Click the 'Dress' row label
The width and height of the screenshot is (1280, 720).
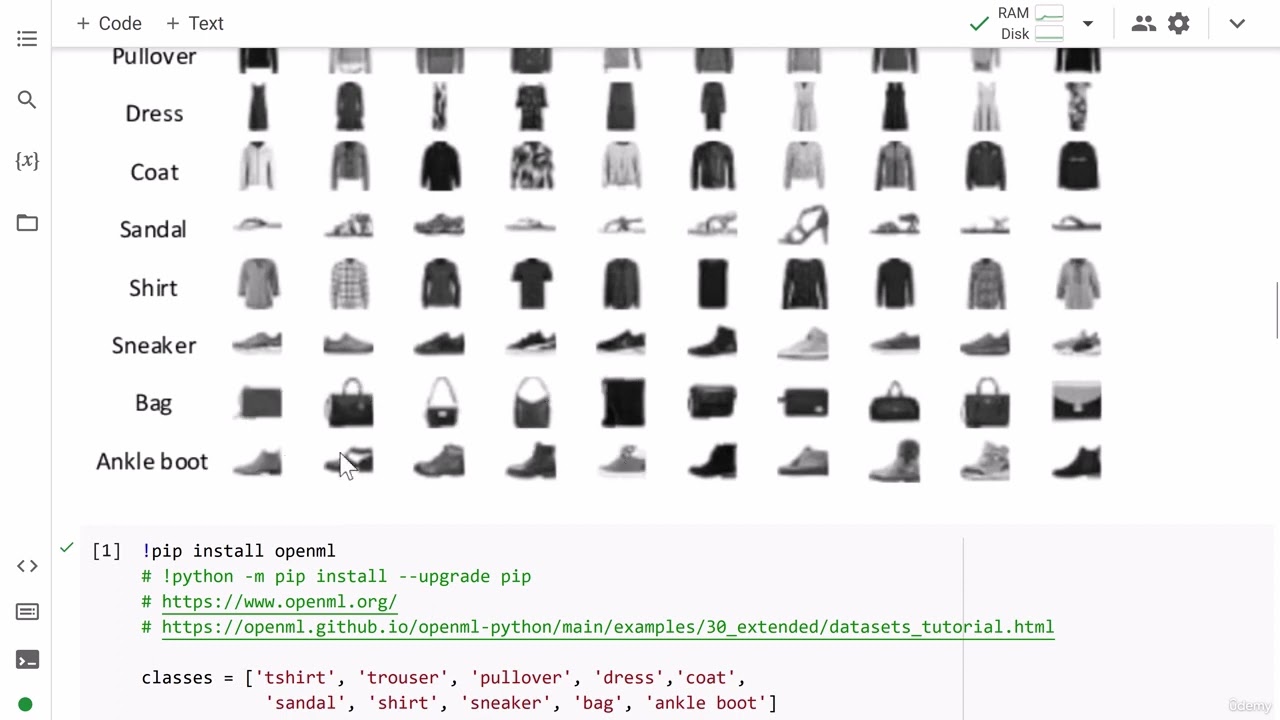154,114
